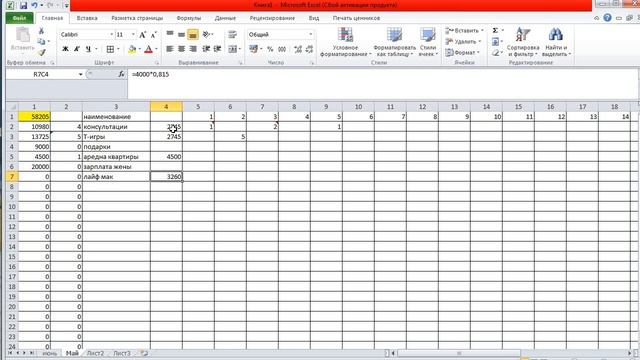Open the Name Box dropdown arrow

[80, 74]
